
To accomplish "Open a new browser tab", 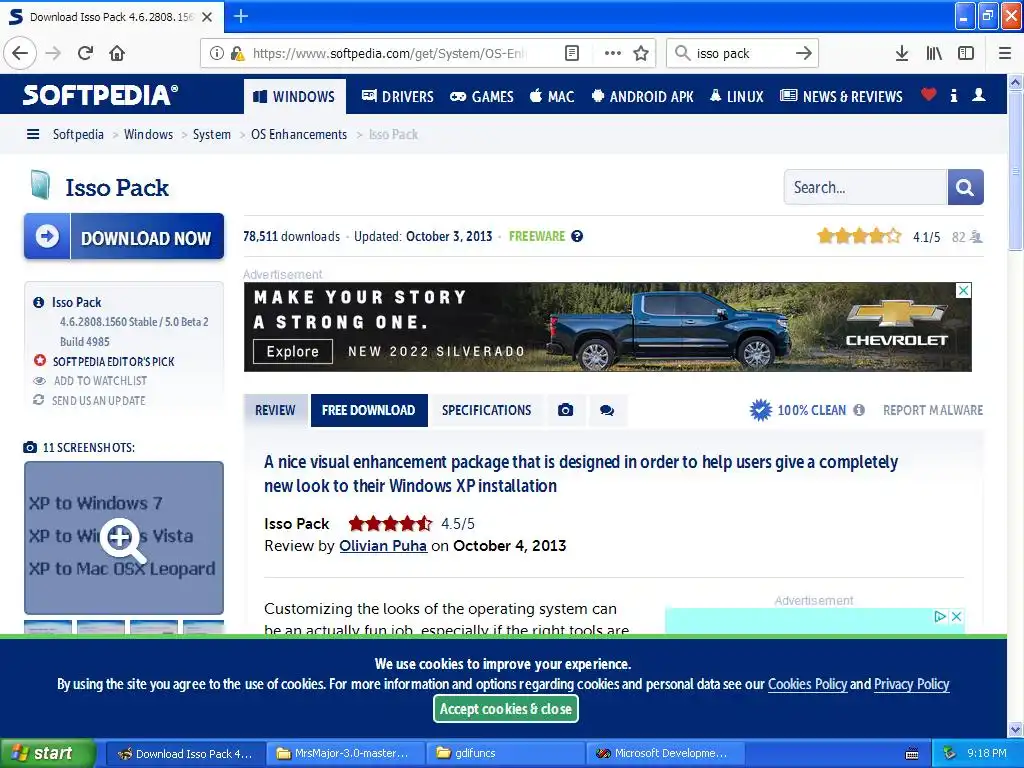I will coord(241,16).
